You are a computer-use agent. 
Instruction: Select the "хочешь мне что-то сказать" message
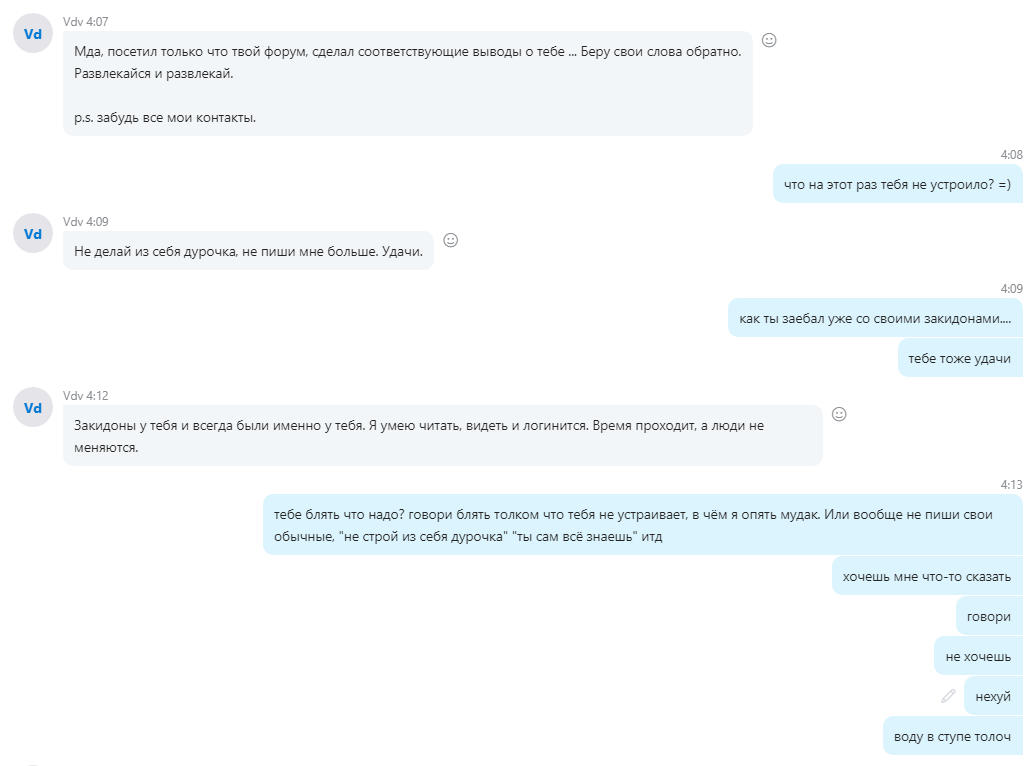926,576
